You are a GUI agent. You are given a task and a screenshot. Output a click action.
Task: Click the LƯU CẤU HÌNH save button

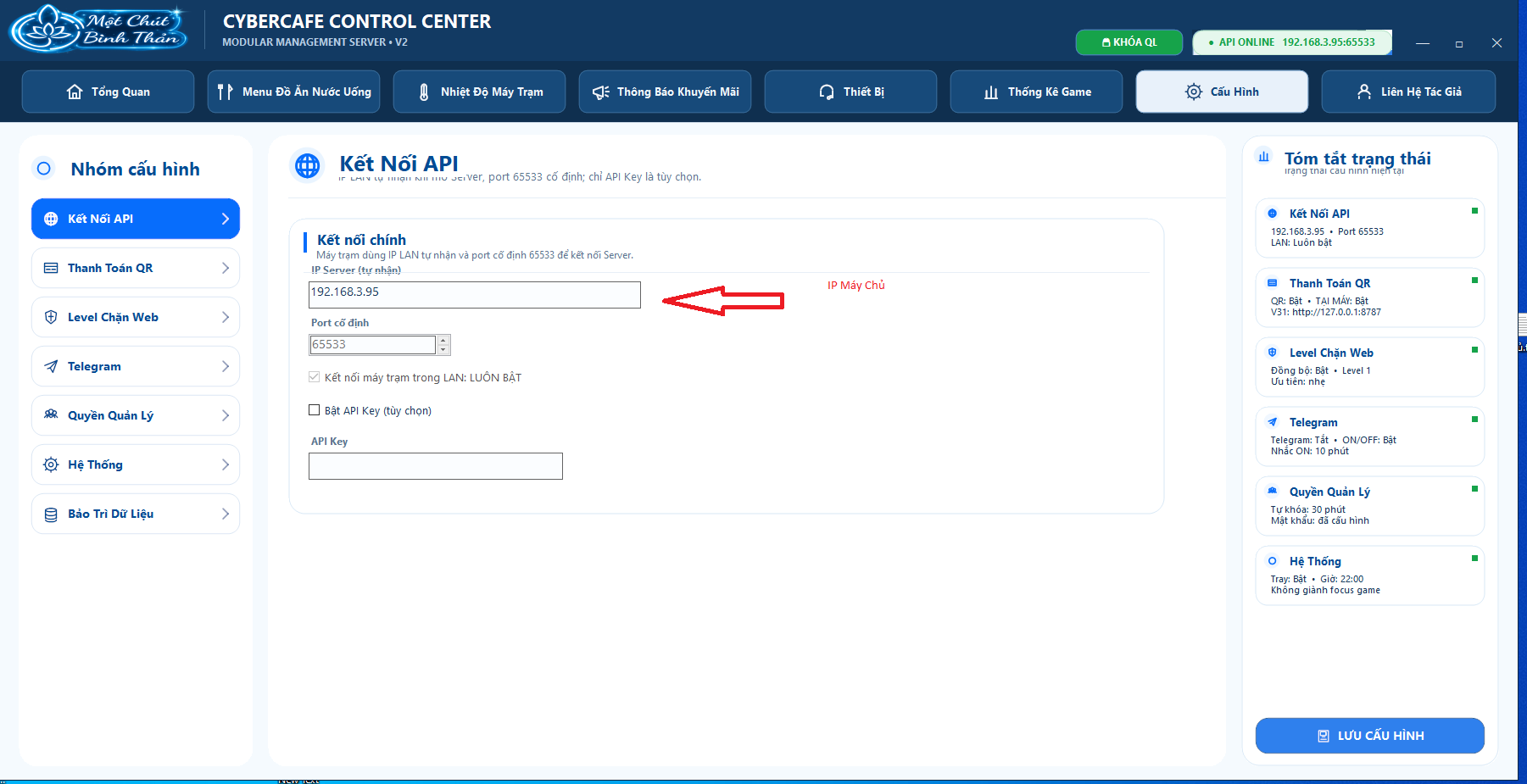click(x=1370, y=736)
